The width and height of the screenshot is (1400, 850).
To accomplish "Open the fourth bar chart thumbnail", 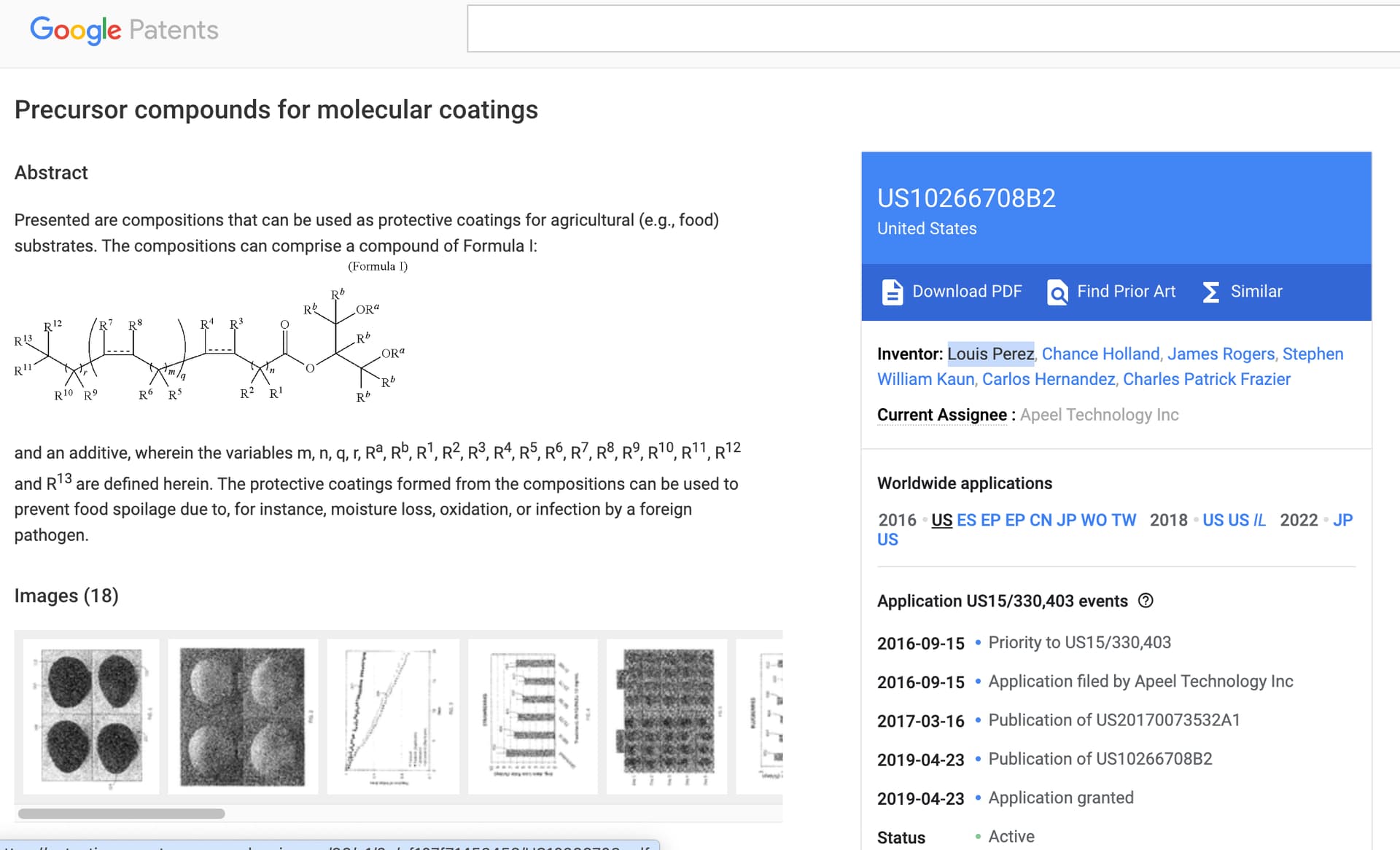I will tap(532, 716).
